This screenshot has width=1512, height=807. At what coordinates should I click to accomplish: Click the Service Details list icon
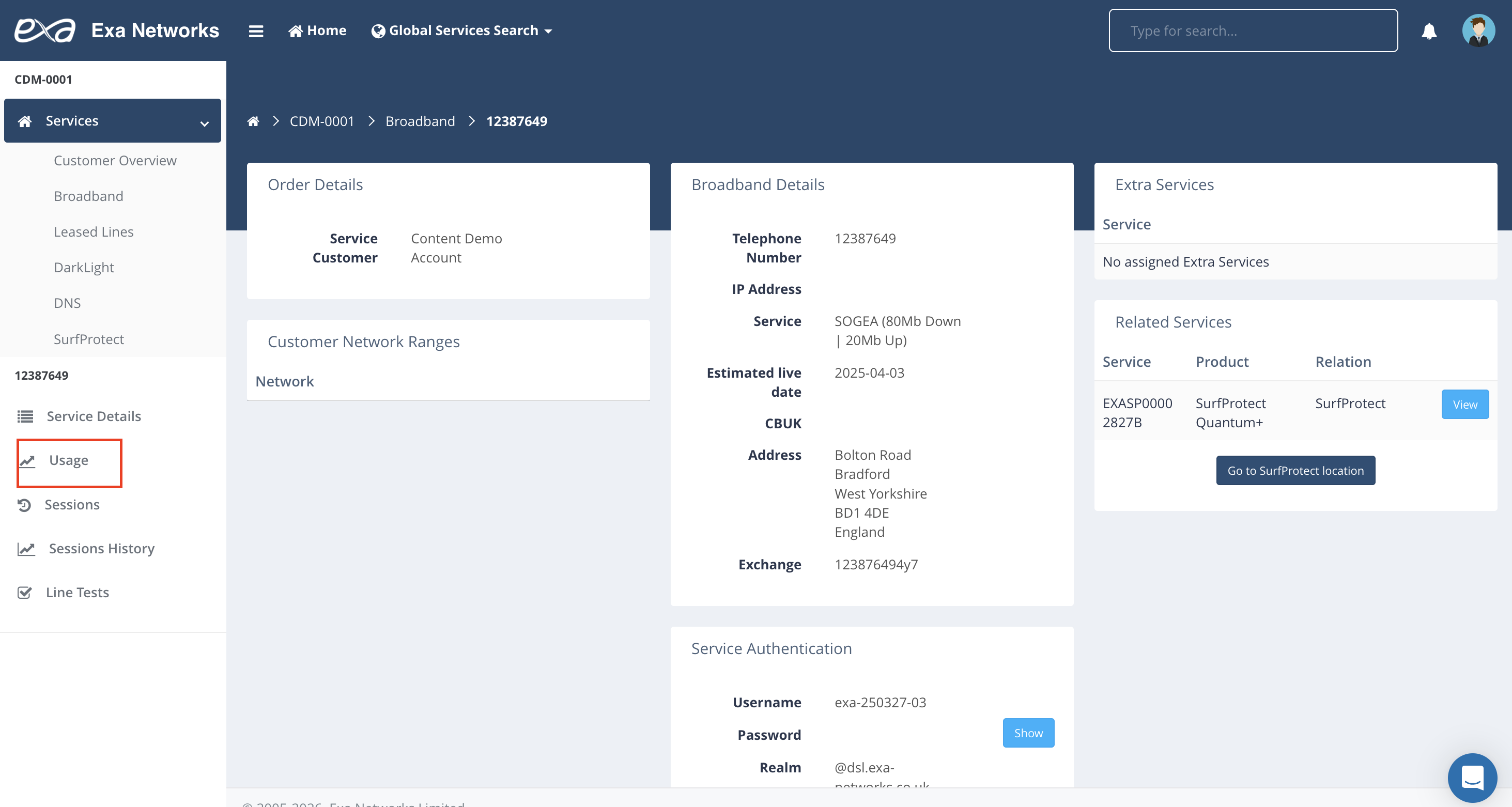[x=25, y=416]
